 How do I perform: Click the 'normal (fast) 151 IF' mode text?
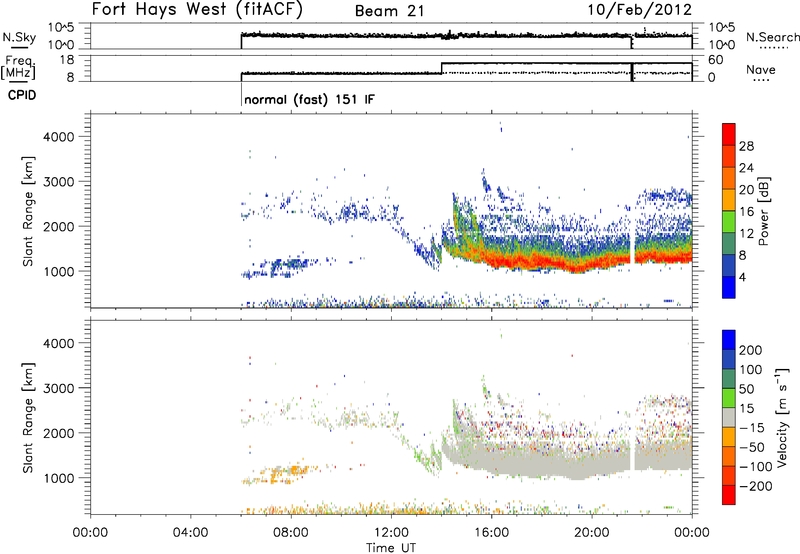(x=309, y=99)
